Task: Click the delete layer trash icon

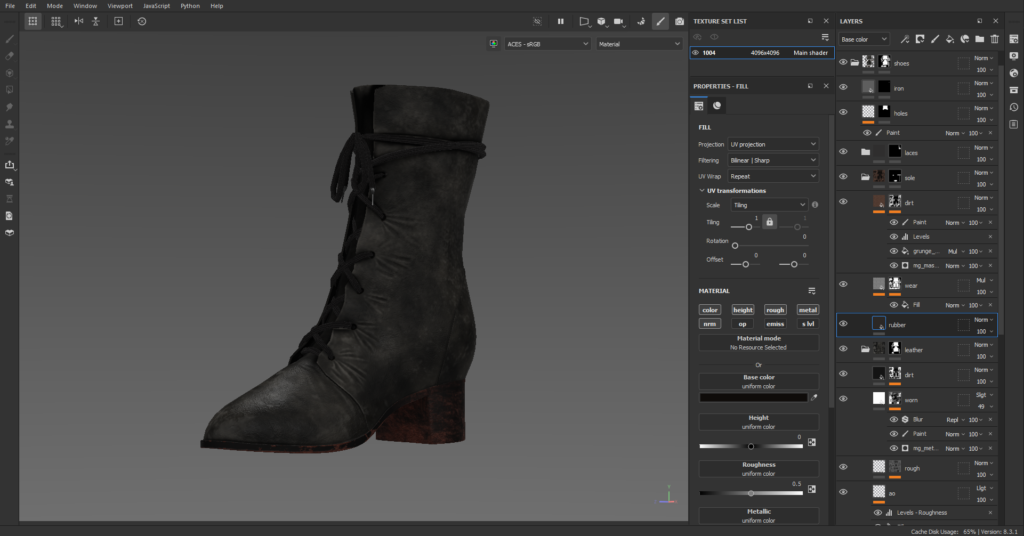Action: (994, 39)
